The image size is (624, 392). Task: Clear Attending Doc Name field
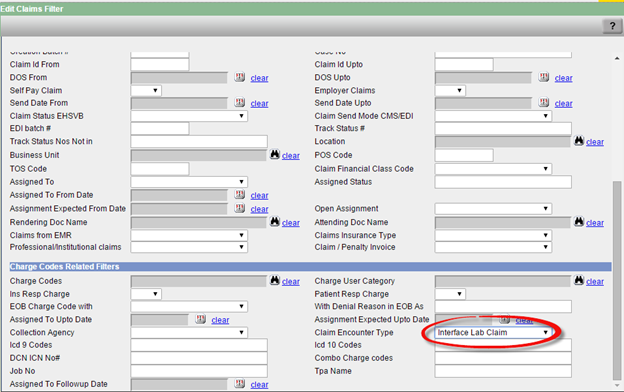click(x=595, y=223)
